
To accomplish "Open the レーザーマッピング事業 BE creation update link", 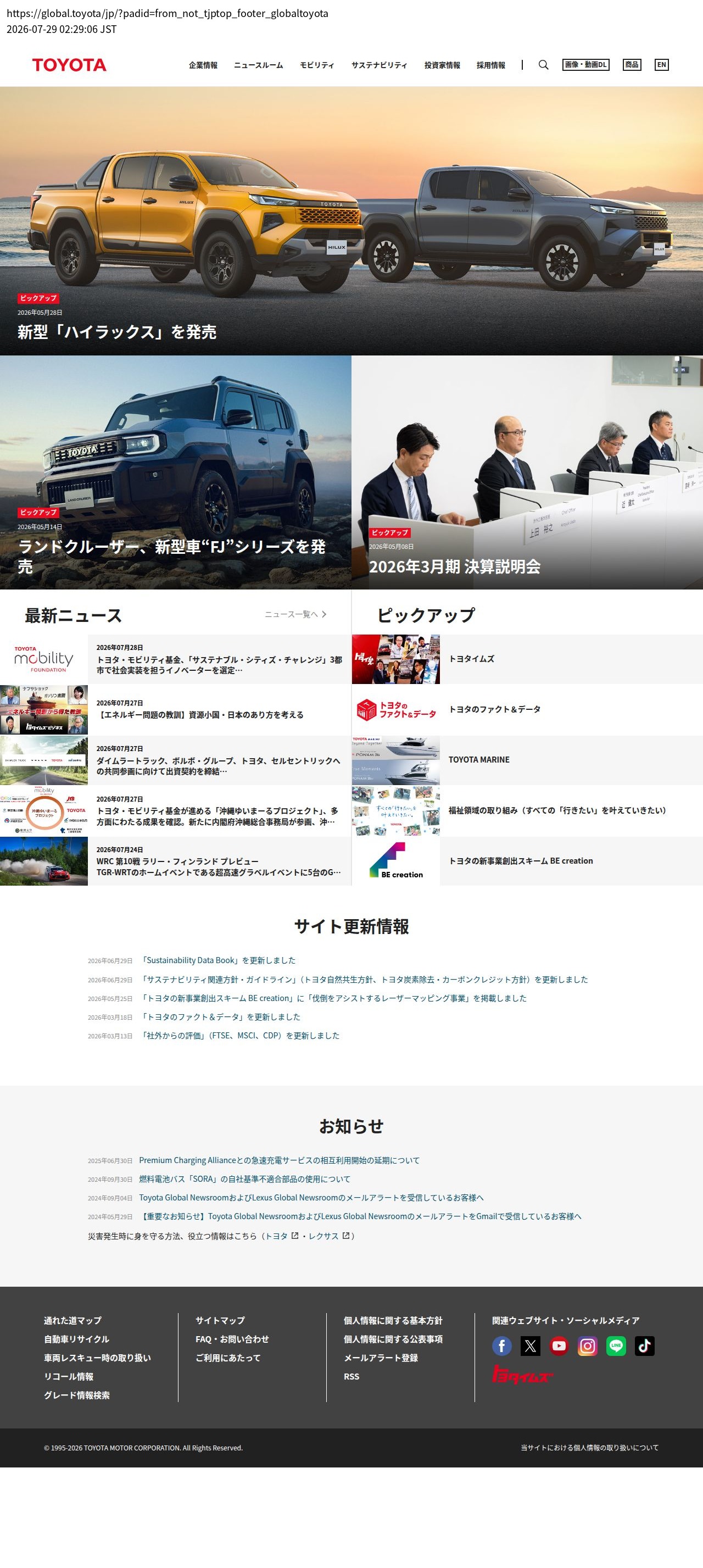I will 334,998.
